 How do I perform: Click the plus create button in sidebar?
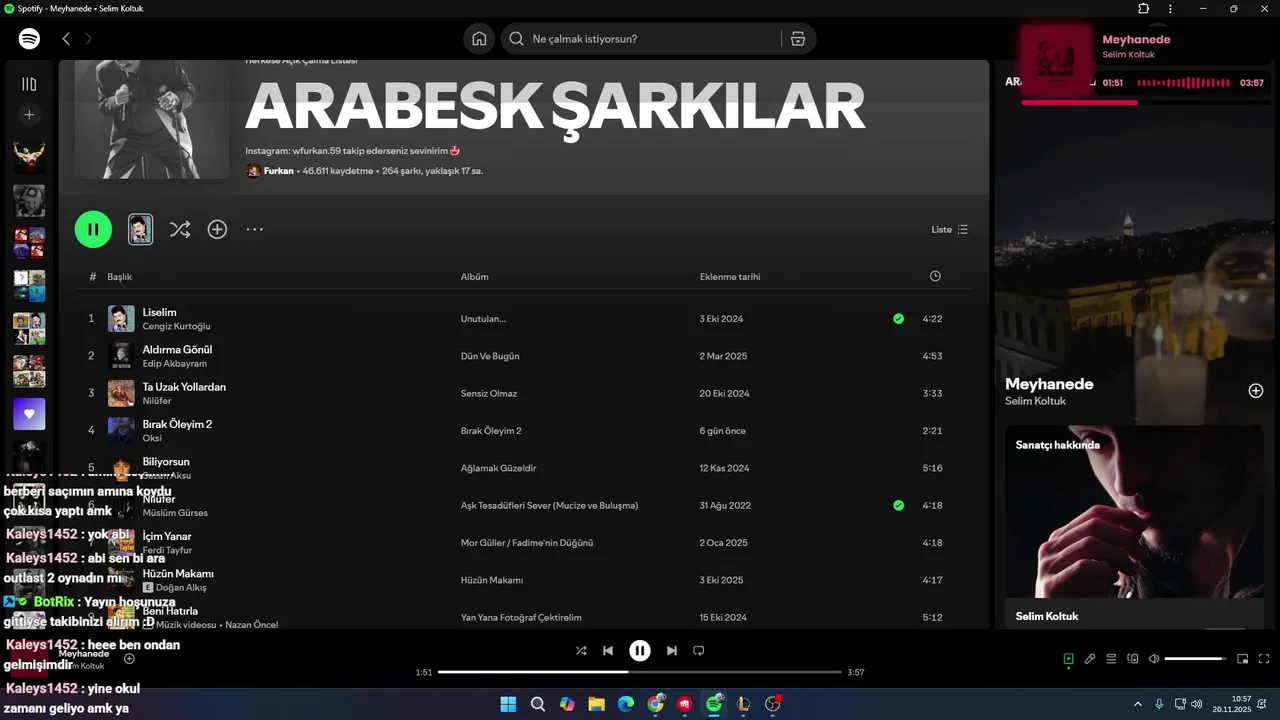click(29, 115)
